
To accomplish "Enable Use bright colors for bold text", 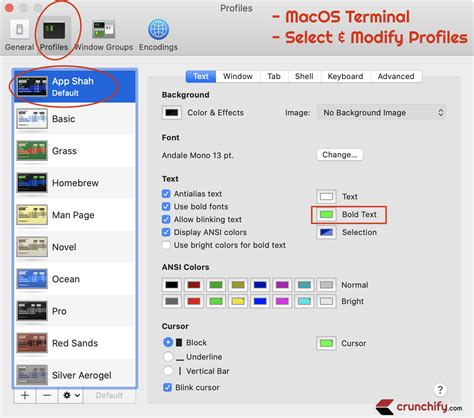I will click(x=166, y=245).
